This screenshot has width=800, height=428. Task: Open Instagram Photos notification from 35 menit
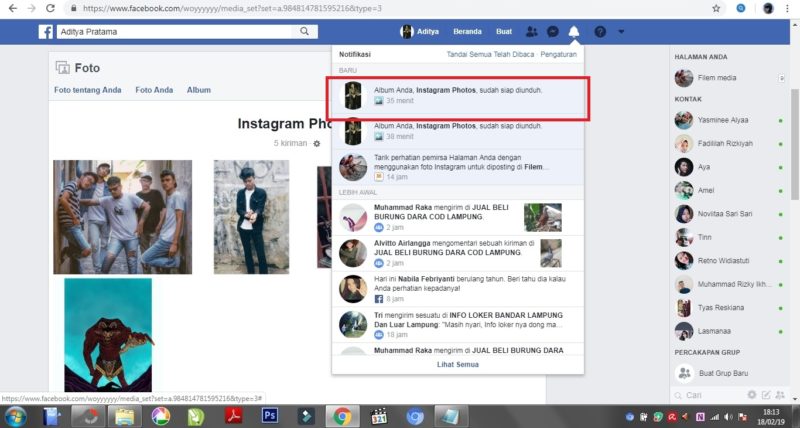[458, 95]
